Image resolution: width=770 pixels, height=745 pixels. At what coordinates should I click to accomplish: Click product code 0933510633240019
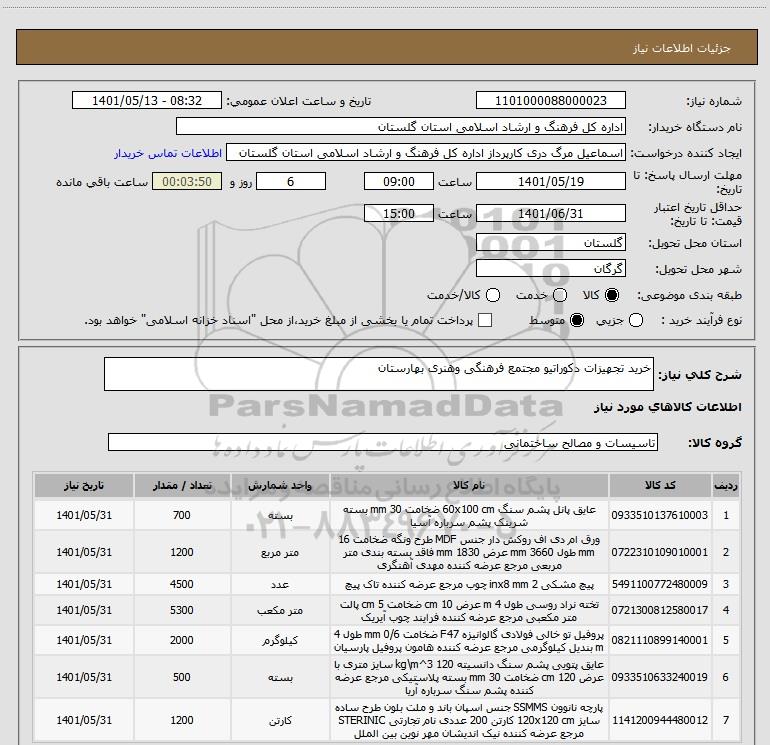660,677
